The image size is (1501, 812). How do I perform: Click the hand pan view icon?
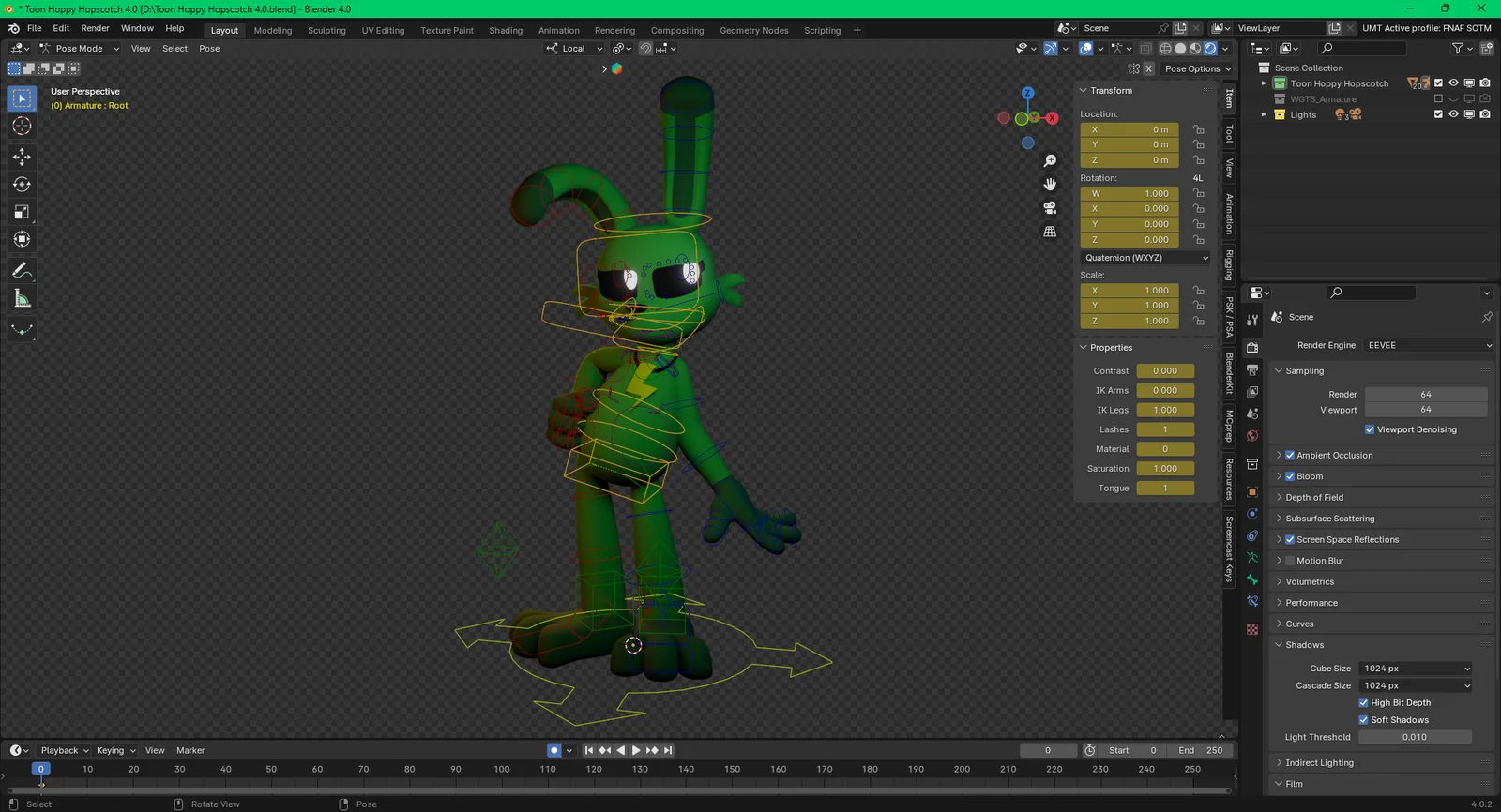(x=1050, y=185)
